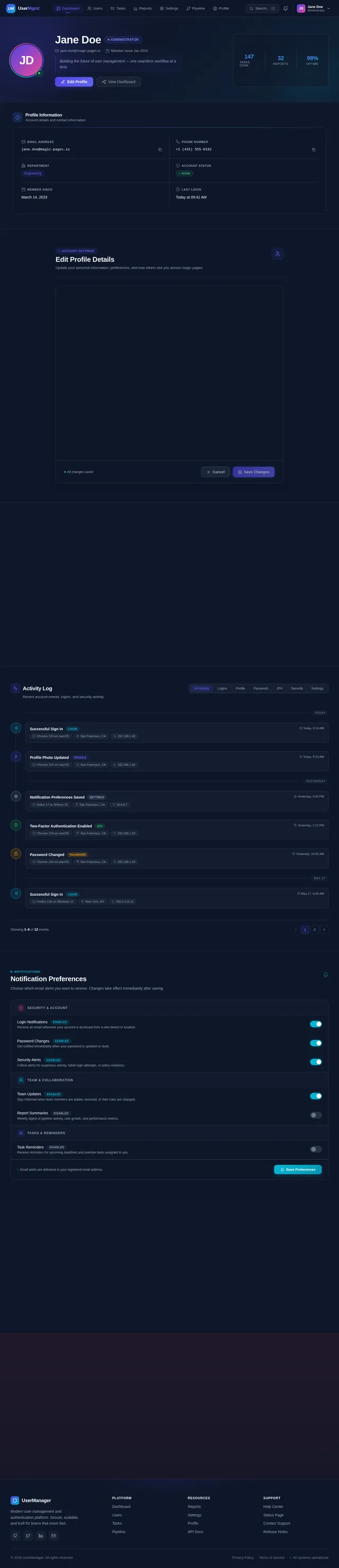The height and width of the screenshot is (1568, 339).
Task: Open the GitHub social icon in footer
Action: (x=15, y=1536)
